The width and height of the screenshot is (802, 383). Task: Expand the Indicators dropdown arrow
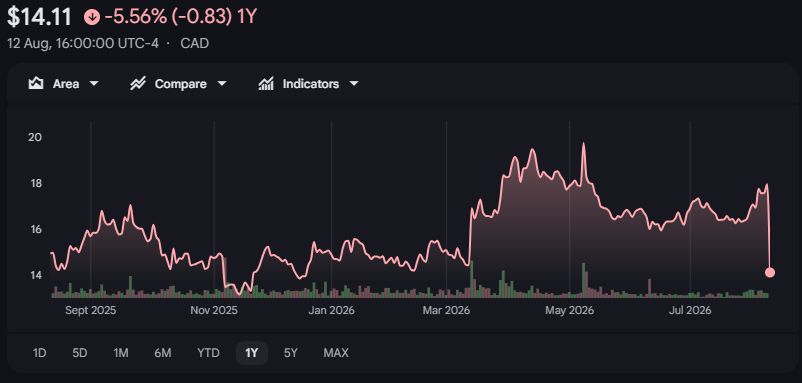pyautogui.click(x=353, y=84)
